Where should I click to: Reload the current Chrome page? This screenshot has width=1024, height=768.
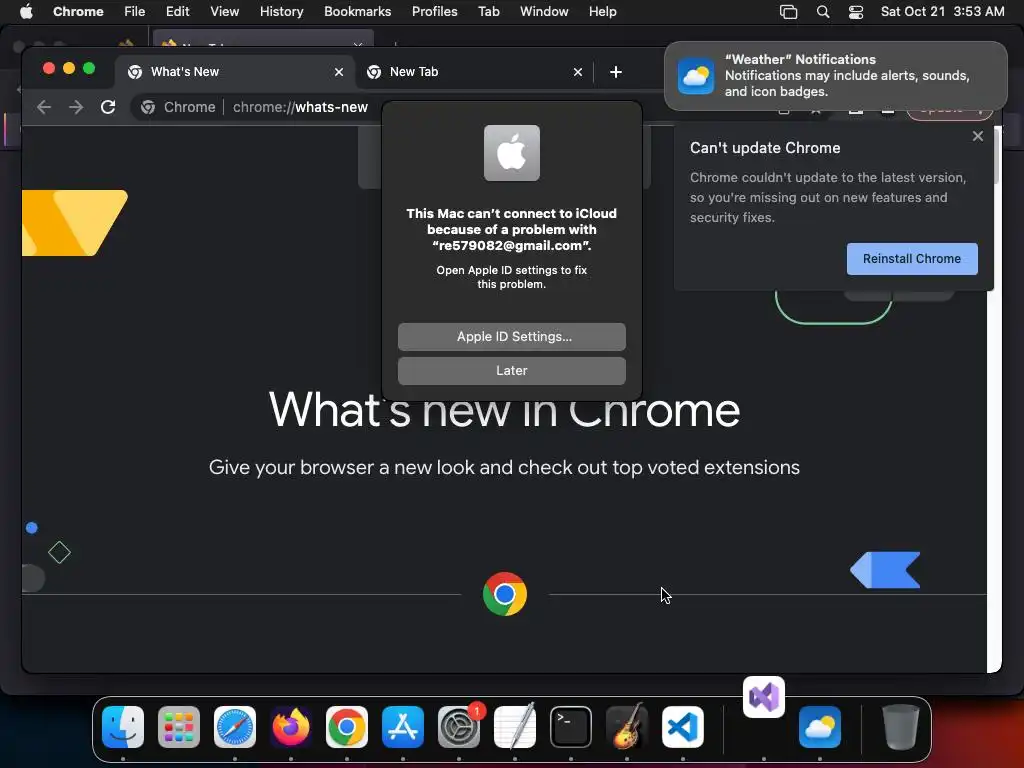(x=108, y=107)
